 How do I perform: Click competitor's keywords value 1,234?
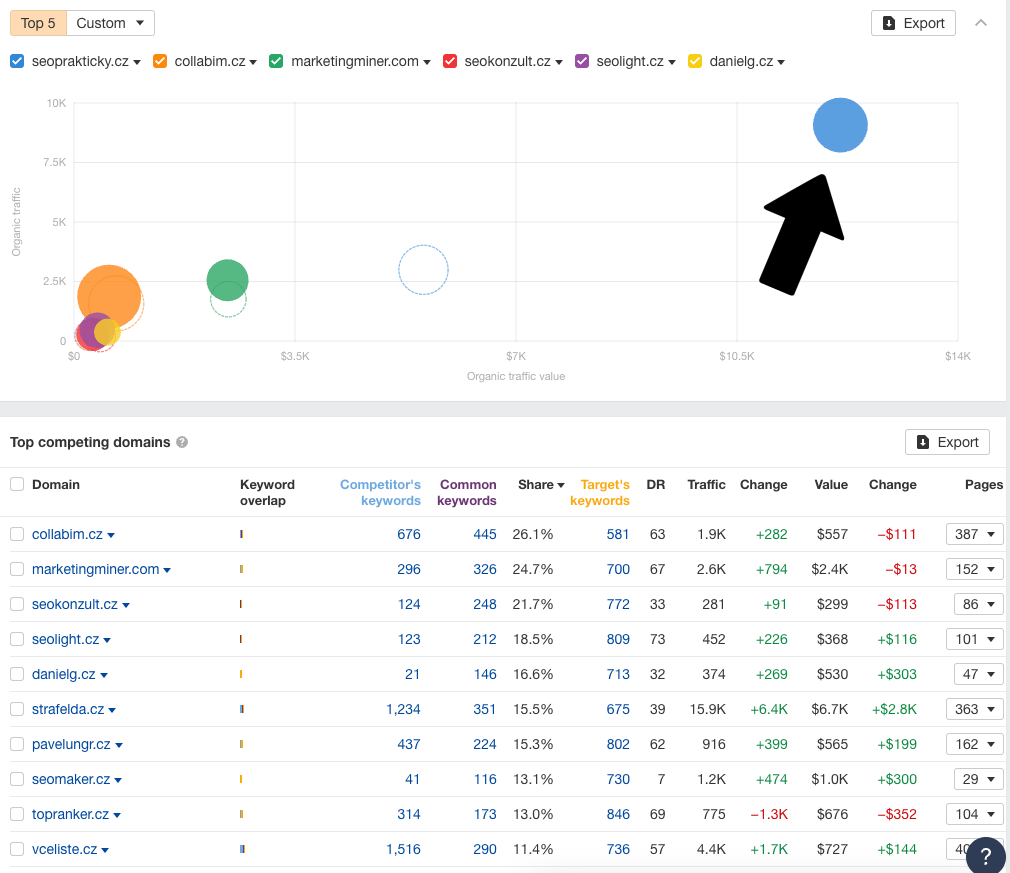coord(403,709)
